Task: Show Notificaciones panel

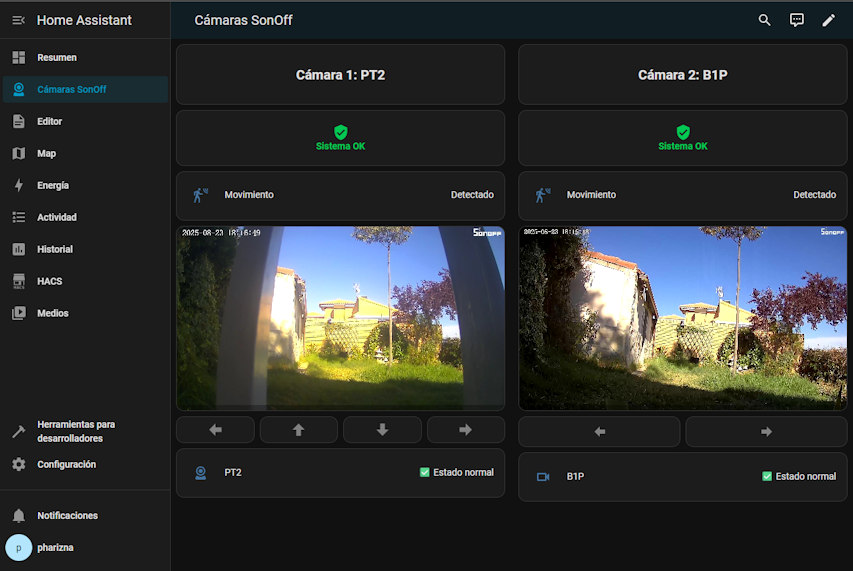Action: 85,516
